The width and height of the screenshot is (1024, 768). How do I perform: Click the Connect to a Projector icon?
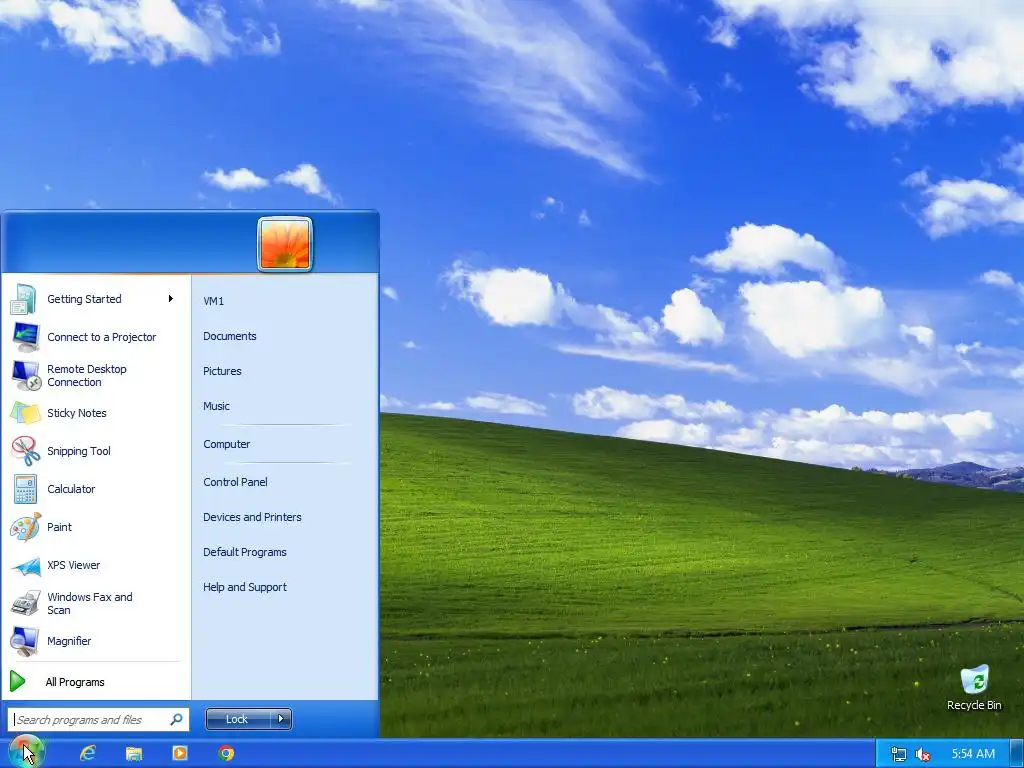pos(25,337)
